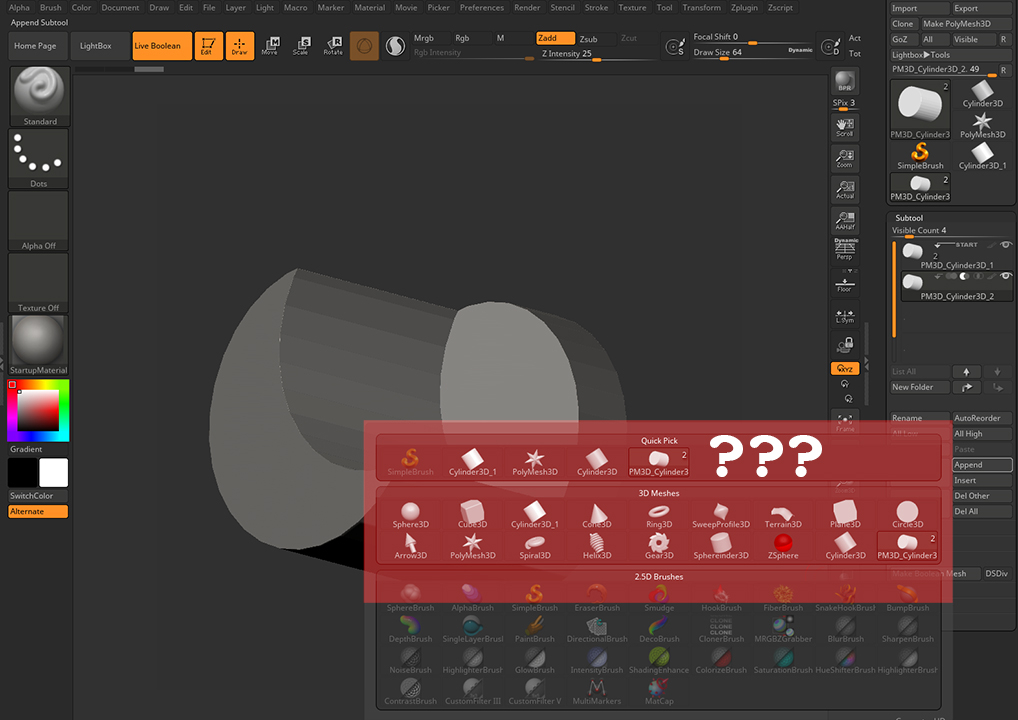Click the camera lock icon
The width and height of the screenshot is (1018, 720).
pos(845,345)
